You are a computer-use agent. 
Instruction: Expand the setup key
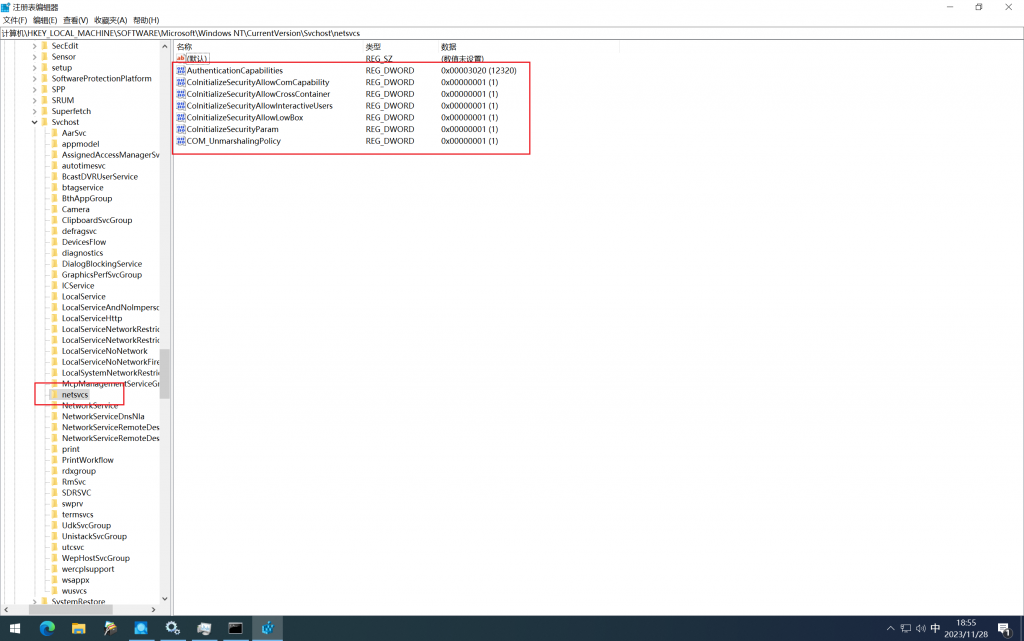pyautogui.click(x=35, y=68)
